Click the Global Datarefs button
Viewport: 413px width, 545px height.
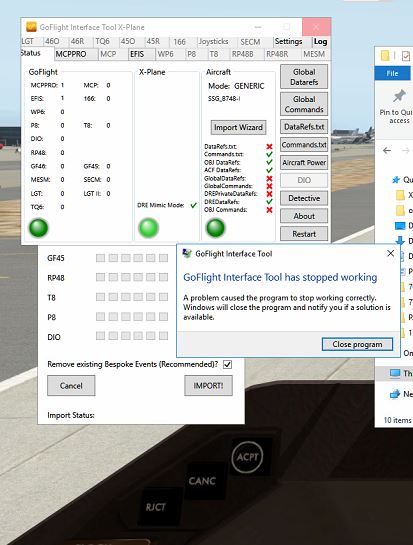click(304, 77)
